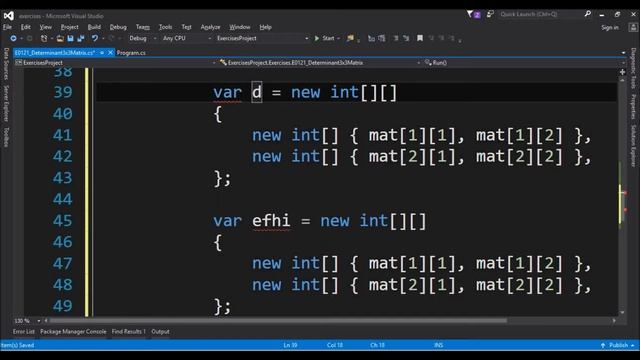The width and height of the screenshot is (640, 360).
Task: Open the Window menu
Action: click(x=240, y=27)
